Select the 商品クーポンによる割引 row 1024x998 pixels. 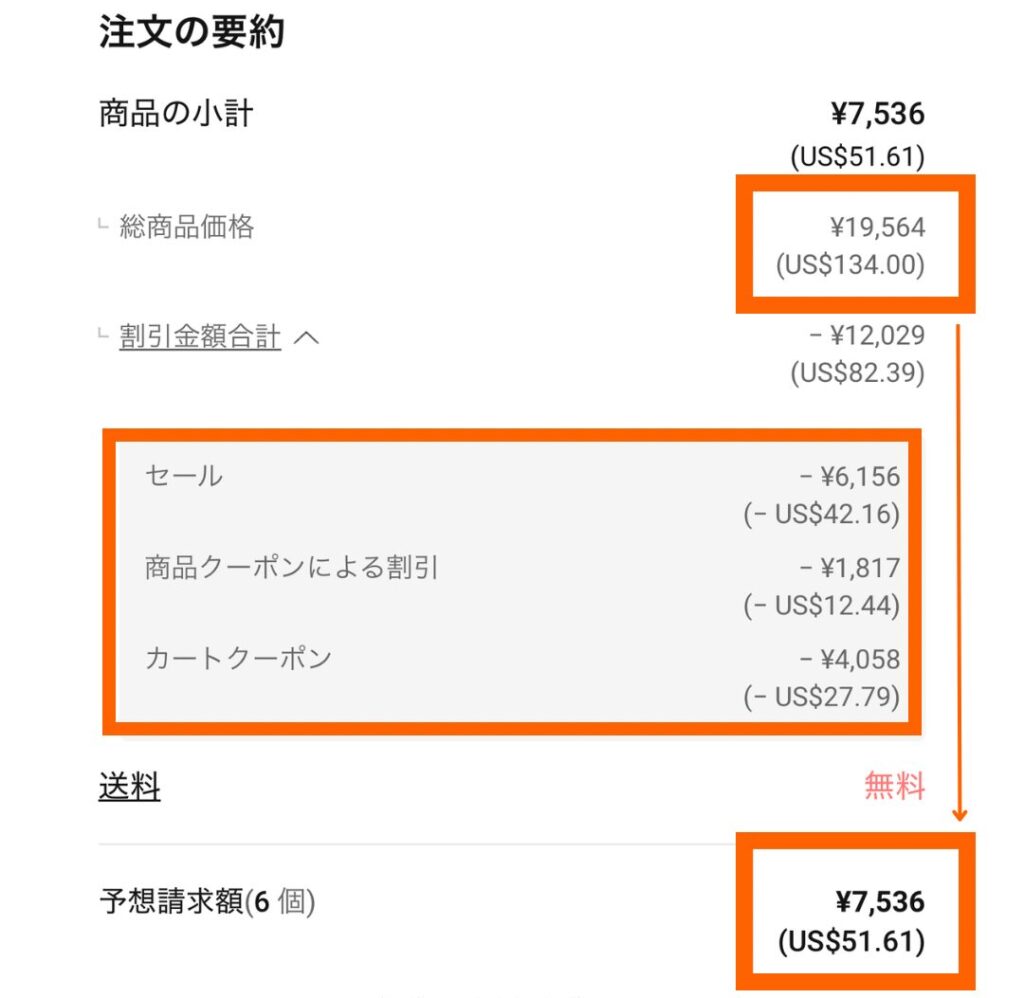[512, 586]
